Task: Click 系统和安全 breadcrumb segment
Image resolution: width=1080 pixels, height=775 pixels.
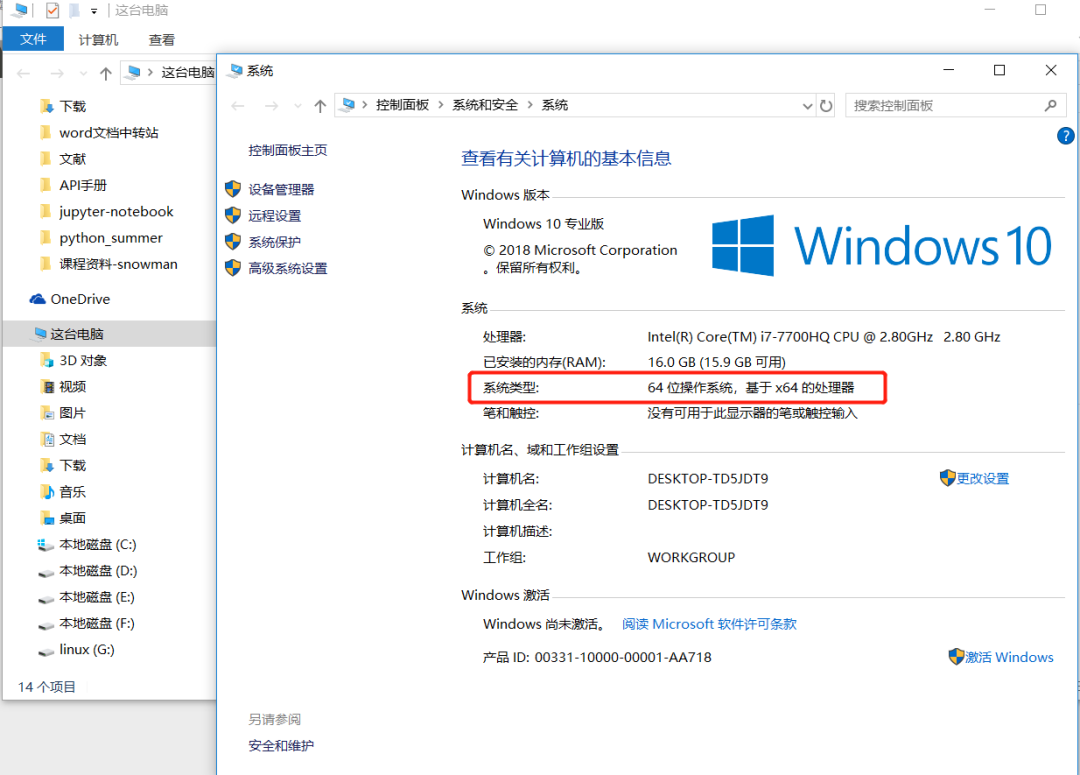Action: [485, 105]
